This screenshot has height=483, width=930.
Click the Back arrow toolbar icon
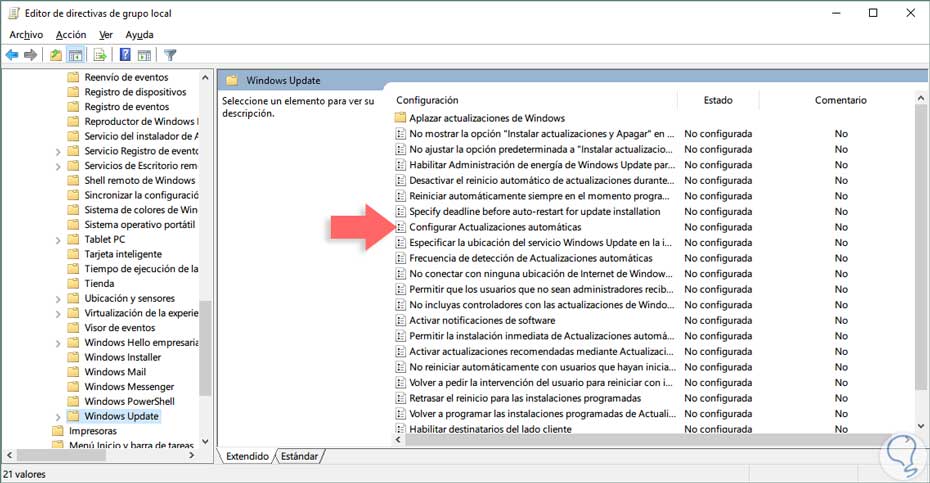point(12,55)
